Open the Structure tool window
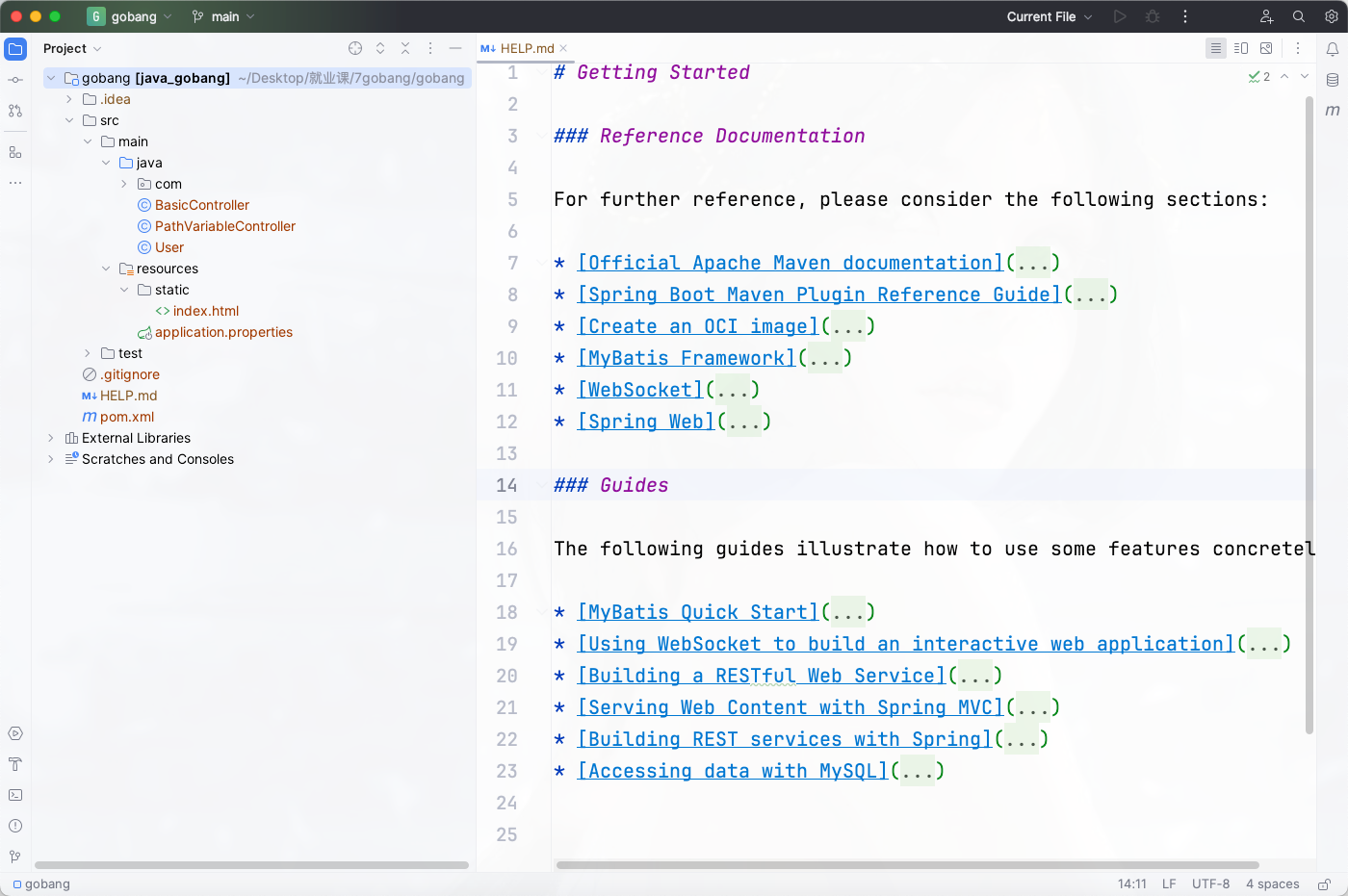This screenshot has width=1348, height=896. tap(15, 152)
